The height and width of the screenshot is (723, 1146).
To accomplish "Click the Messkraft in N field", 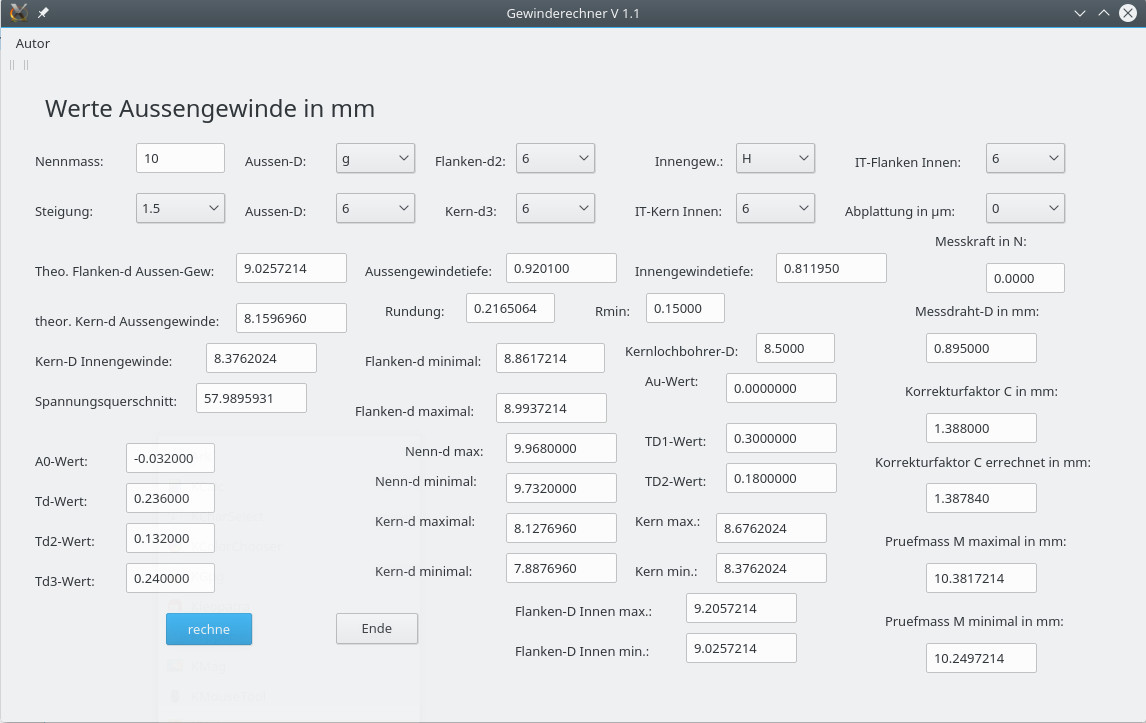I will tap(1025, 279).
